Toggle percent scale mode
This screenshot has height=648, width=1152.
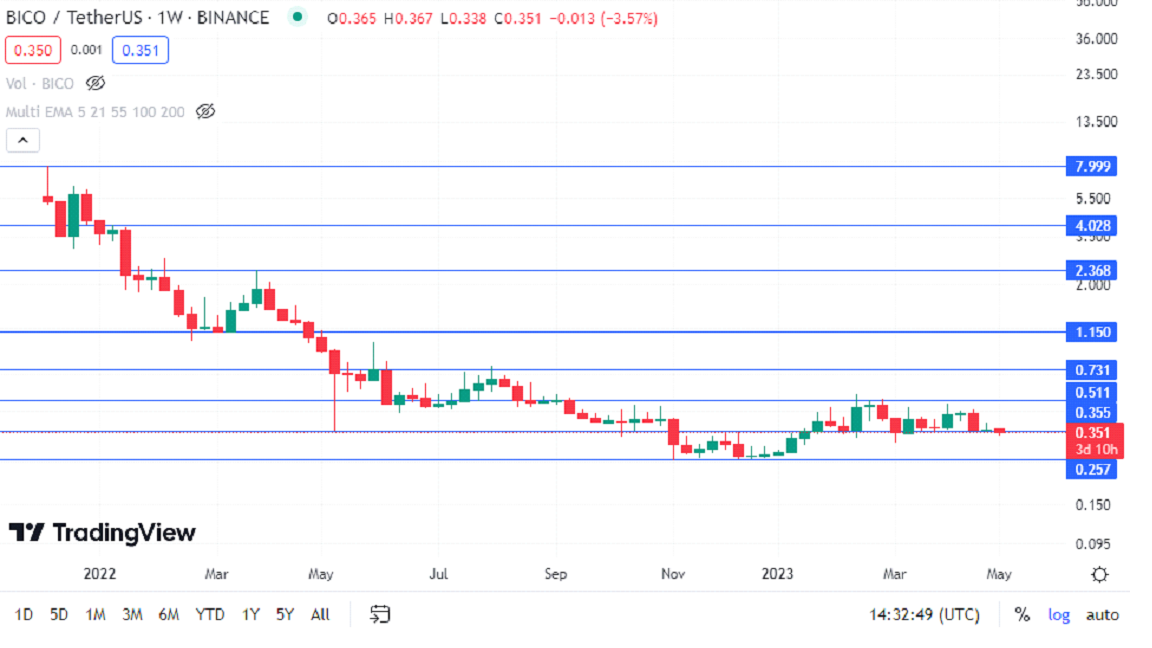(x=1022, y=614)
